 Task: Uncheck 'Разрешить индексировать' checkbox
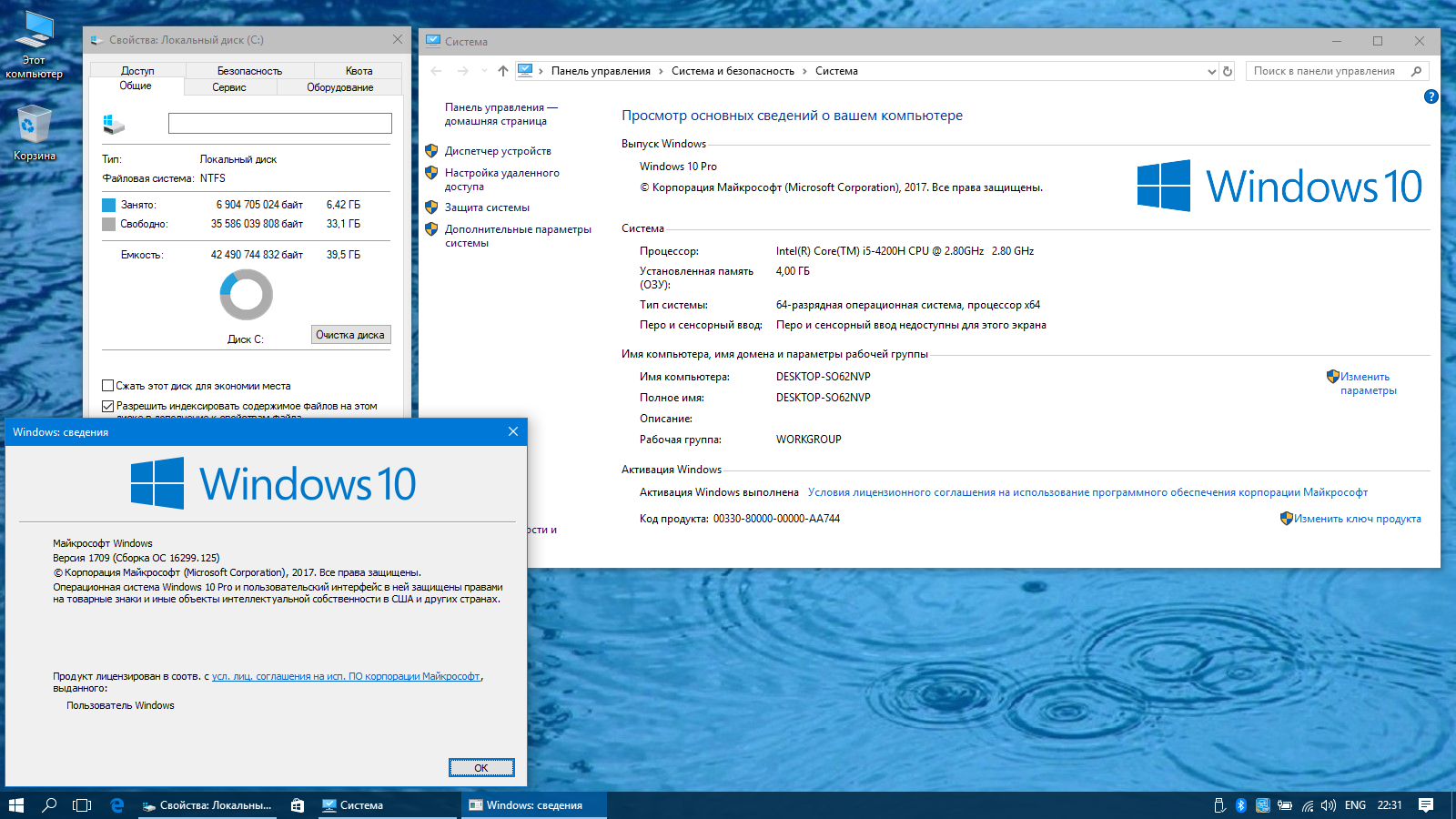pyautogui.click(x=108, y=406)
